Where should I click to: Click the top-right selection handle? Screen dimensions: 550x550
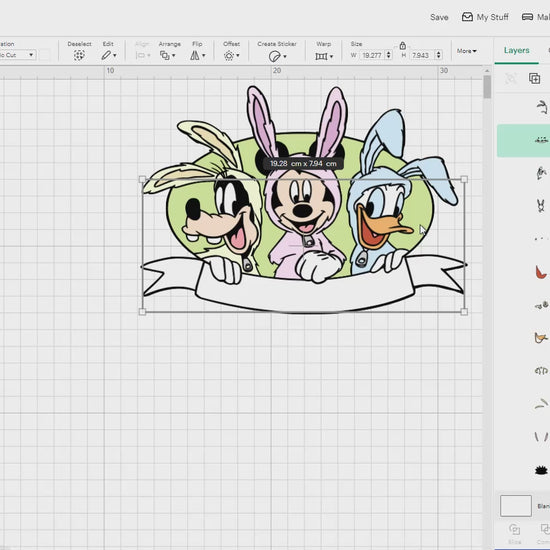tap(464, 179)
